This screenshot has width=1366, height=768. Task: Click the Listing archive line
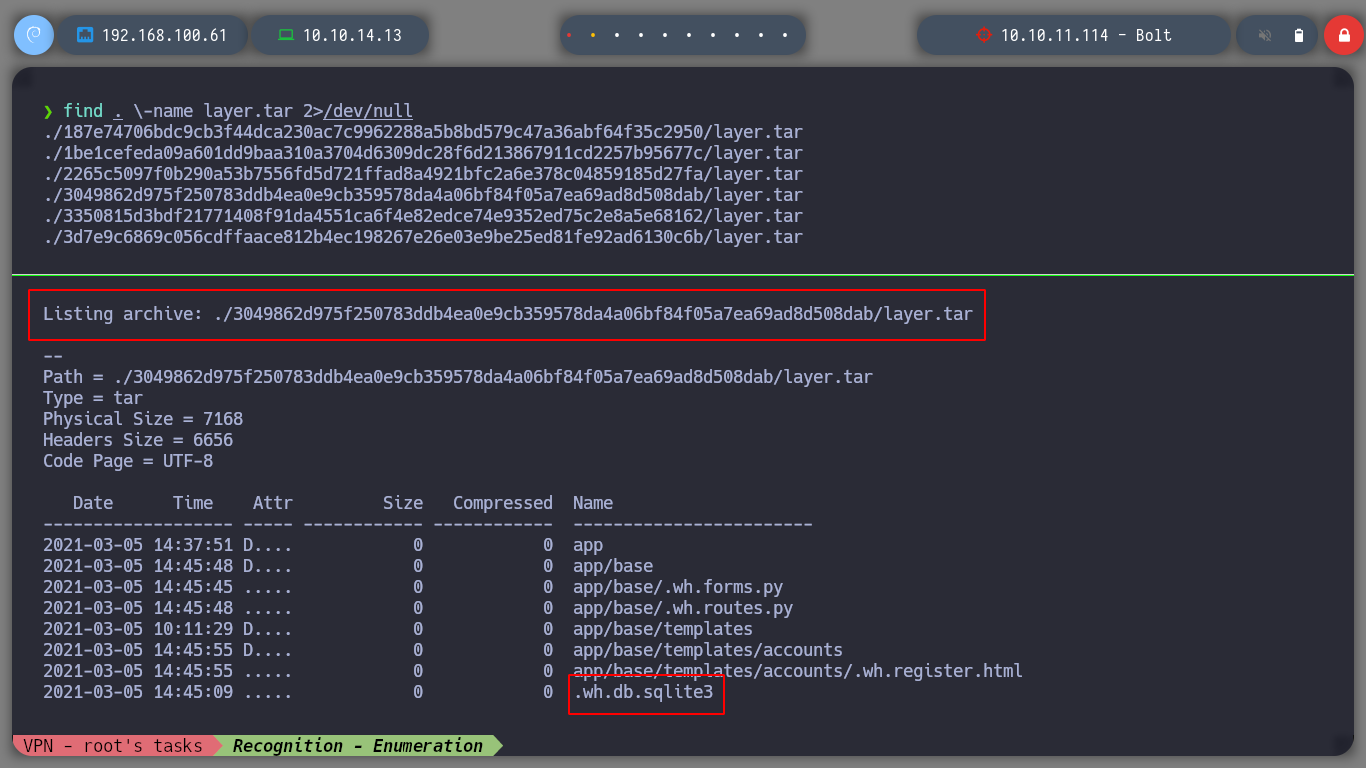pos(508,314)
